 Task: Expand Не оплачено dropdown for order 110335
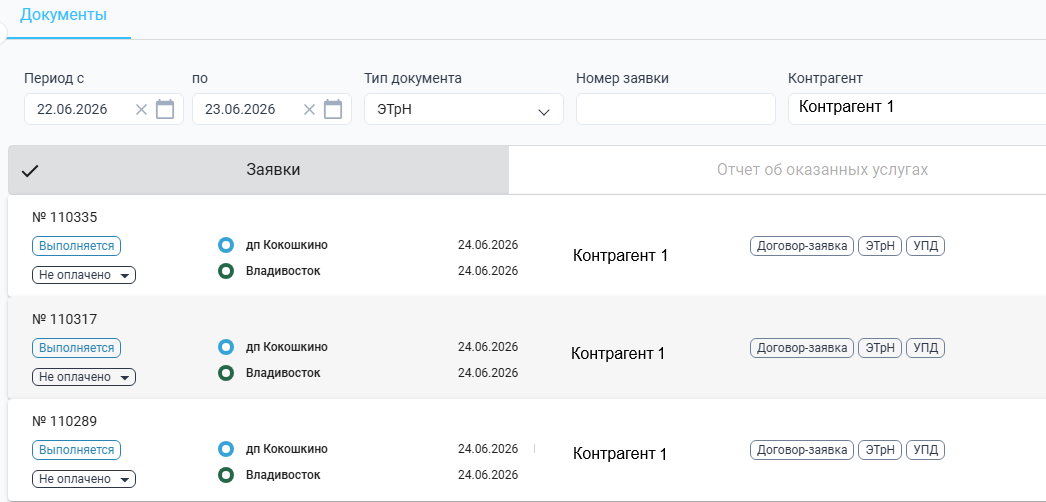pos(84,275)
